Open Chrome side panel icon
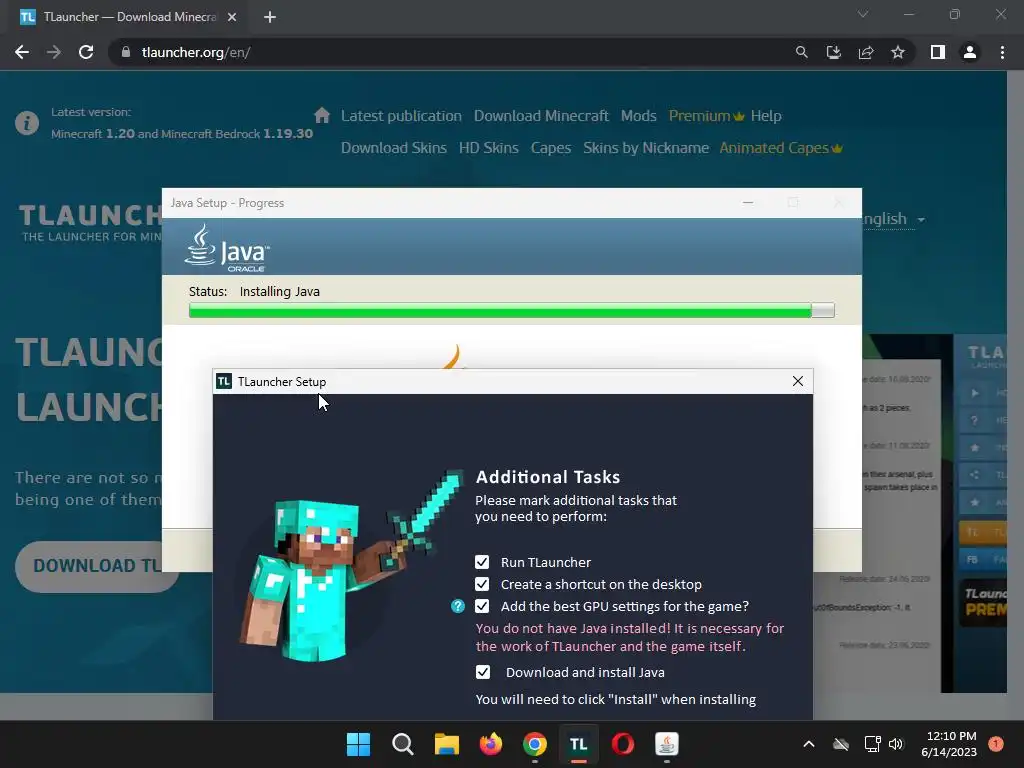 (938, 52)
